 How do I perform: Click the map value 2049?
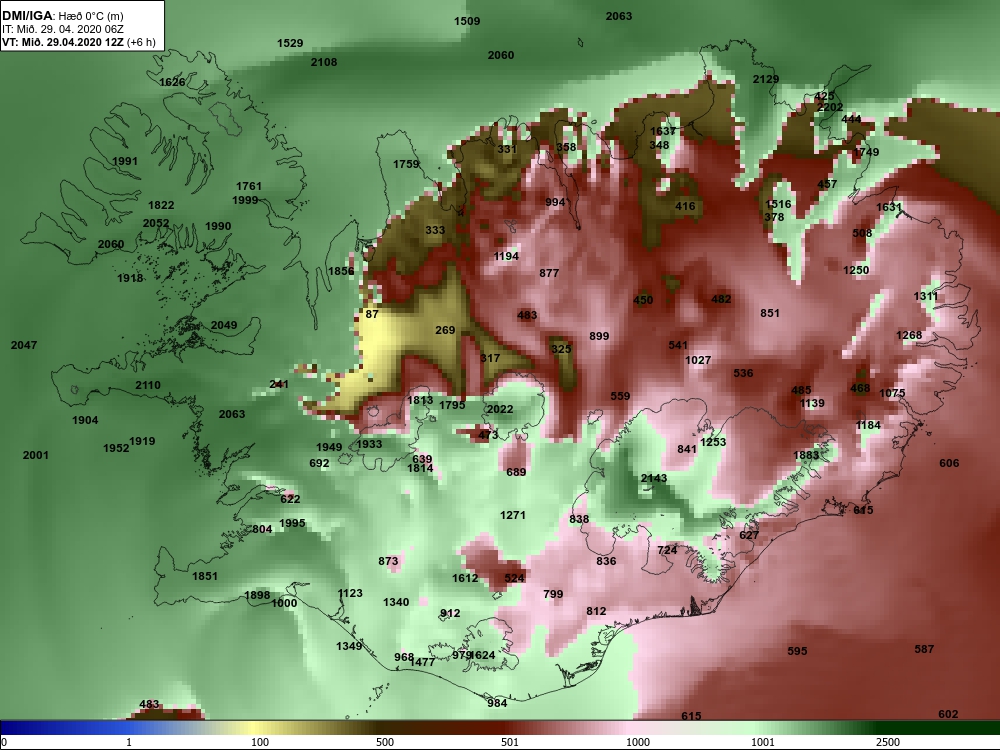(x=224, y=325)
